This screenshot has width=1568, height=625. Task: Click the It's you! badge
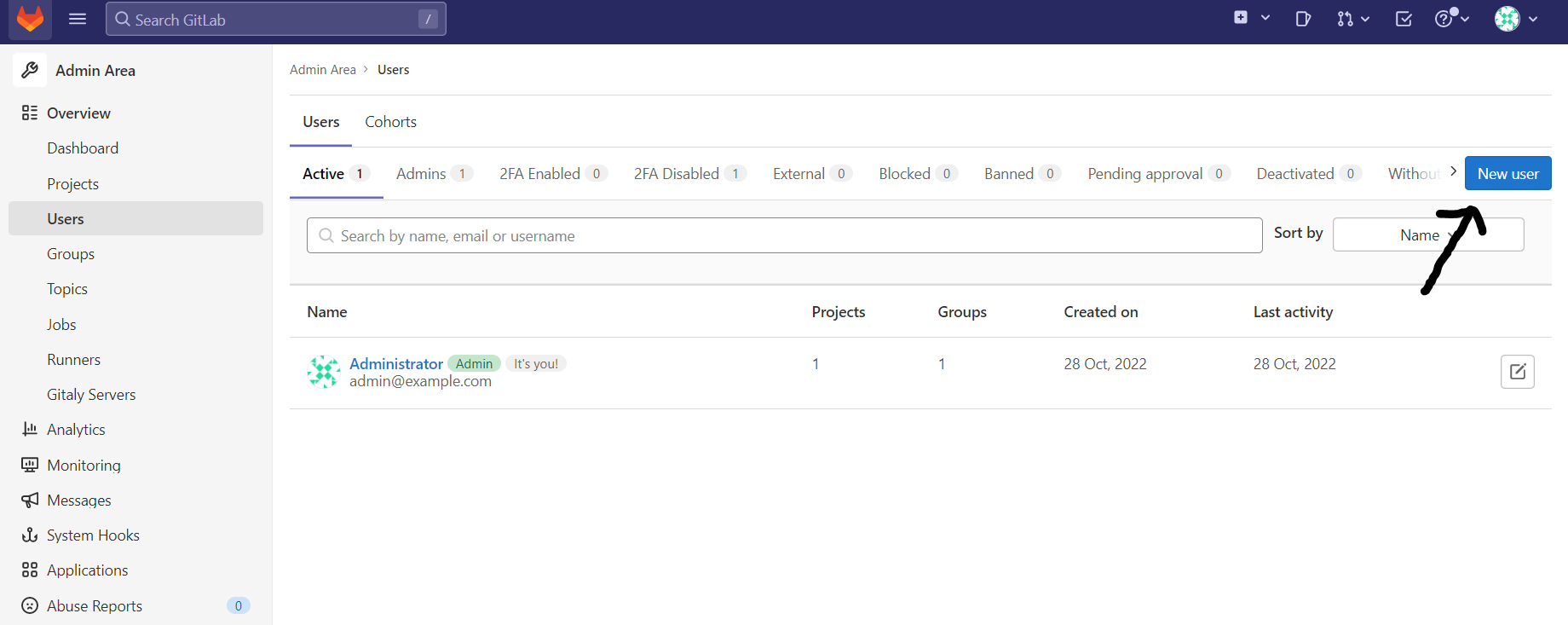535,364
